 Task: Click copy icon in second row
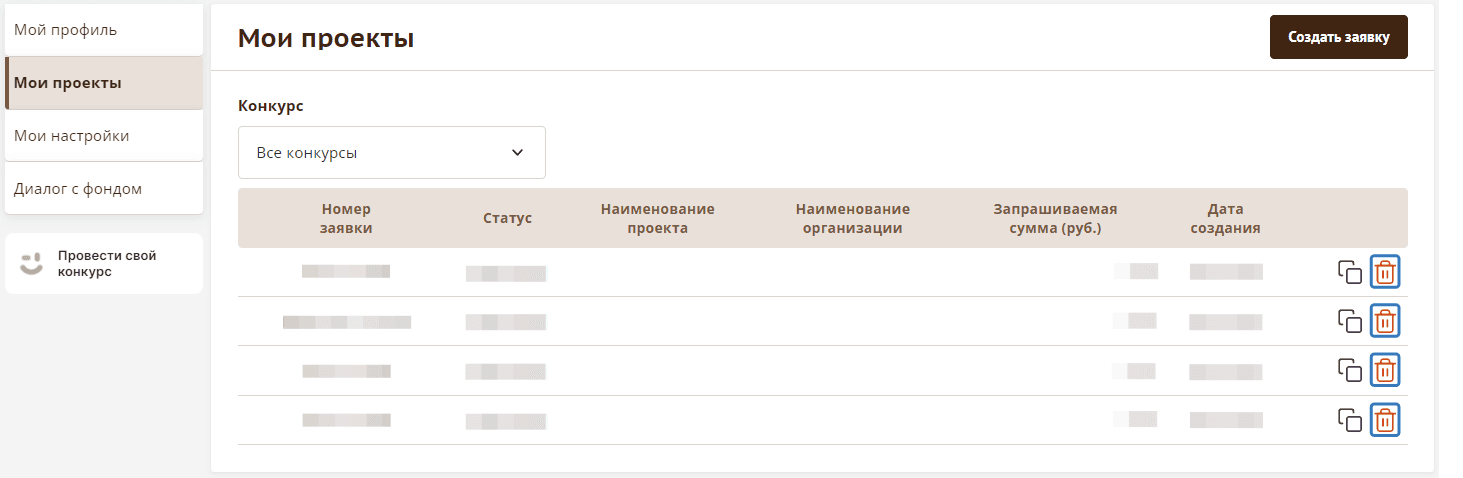[x=1350, y=321]
